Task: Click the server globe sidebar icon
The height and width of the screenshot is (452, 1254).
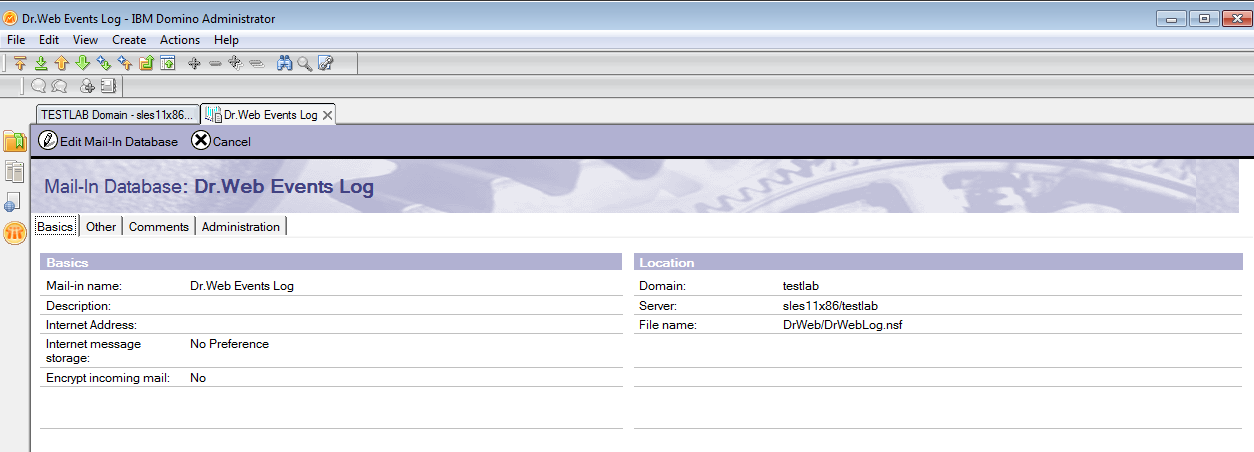Action: coord(13,202)
